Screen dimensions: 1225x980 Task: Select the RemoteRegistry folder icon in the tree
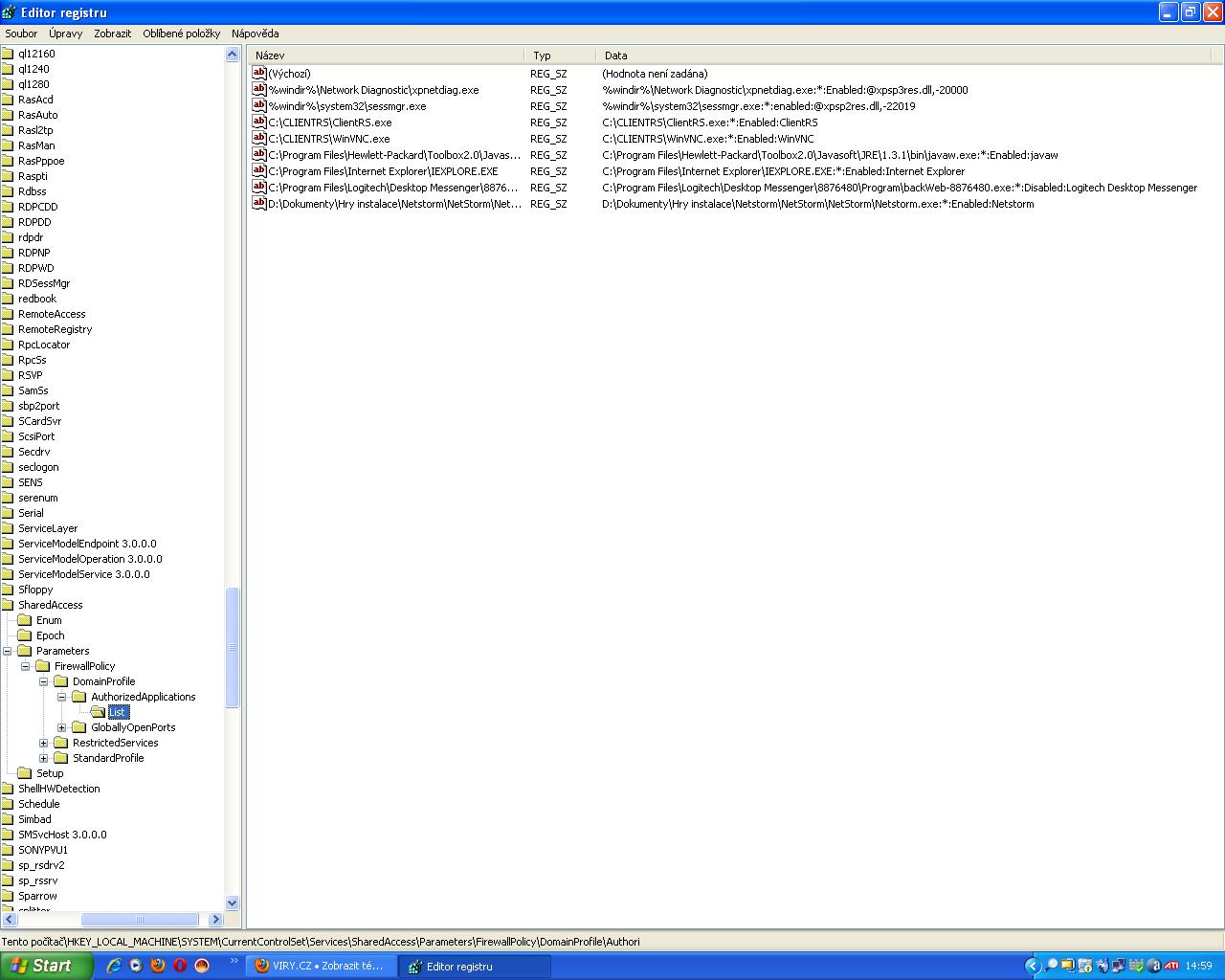click(8, 329)
